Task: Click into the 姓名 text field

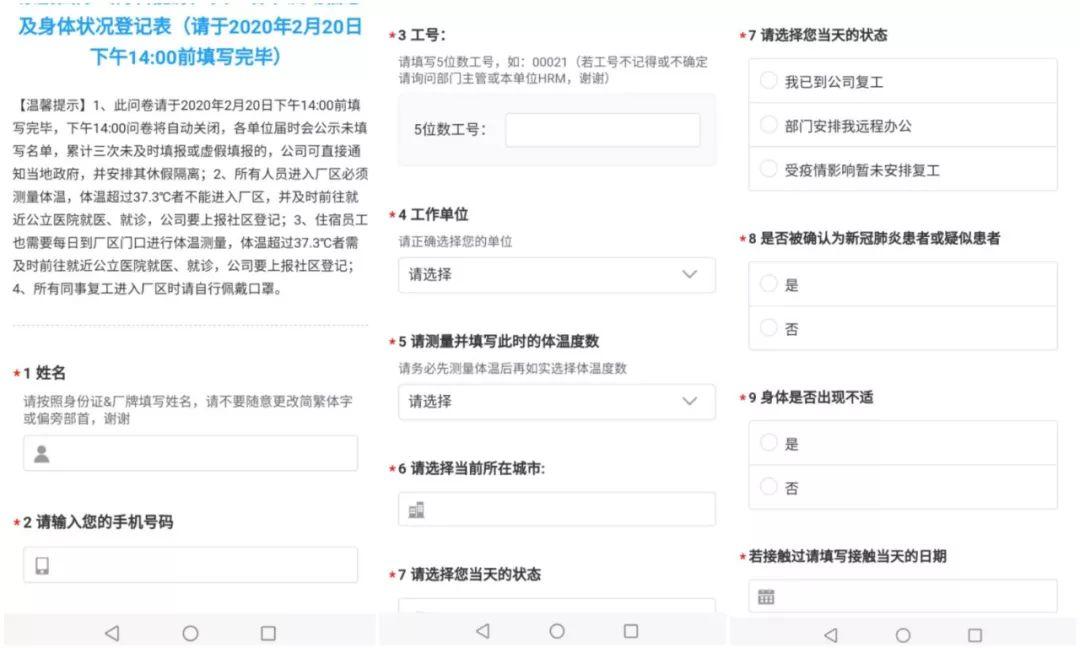Action: [x=200, y=454]
